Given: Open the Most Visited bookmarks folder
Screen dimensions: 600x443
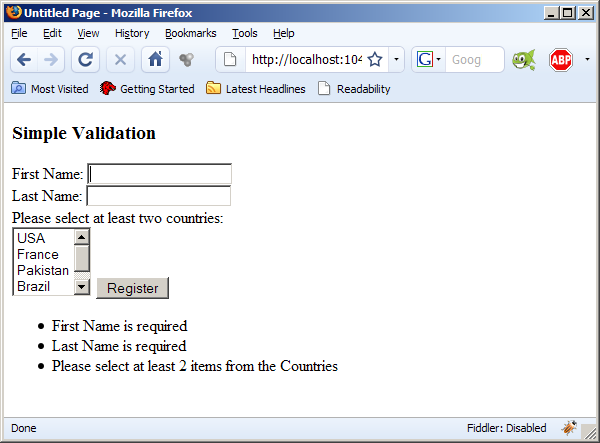Looking at the screenshot, I should coord(50,89).
